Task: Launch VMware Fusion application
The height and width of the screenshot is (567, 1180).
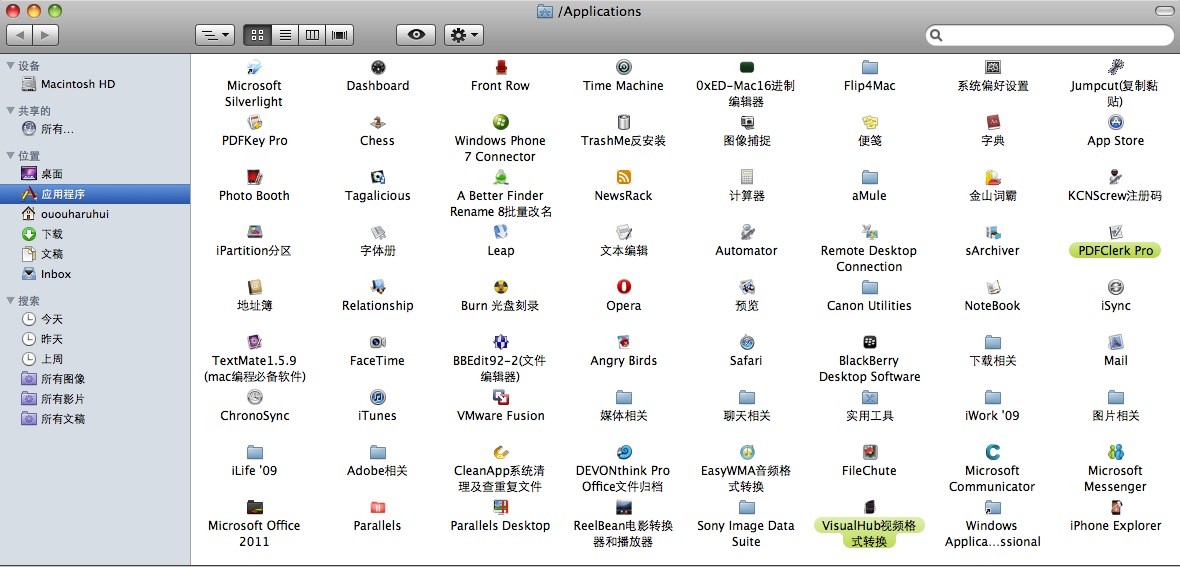Action: coord(500,398)
